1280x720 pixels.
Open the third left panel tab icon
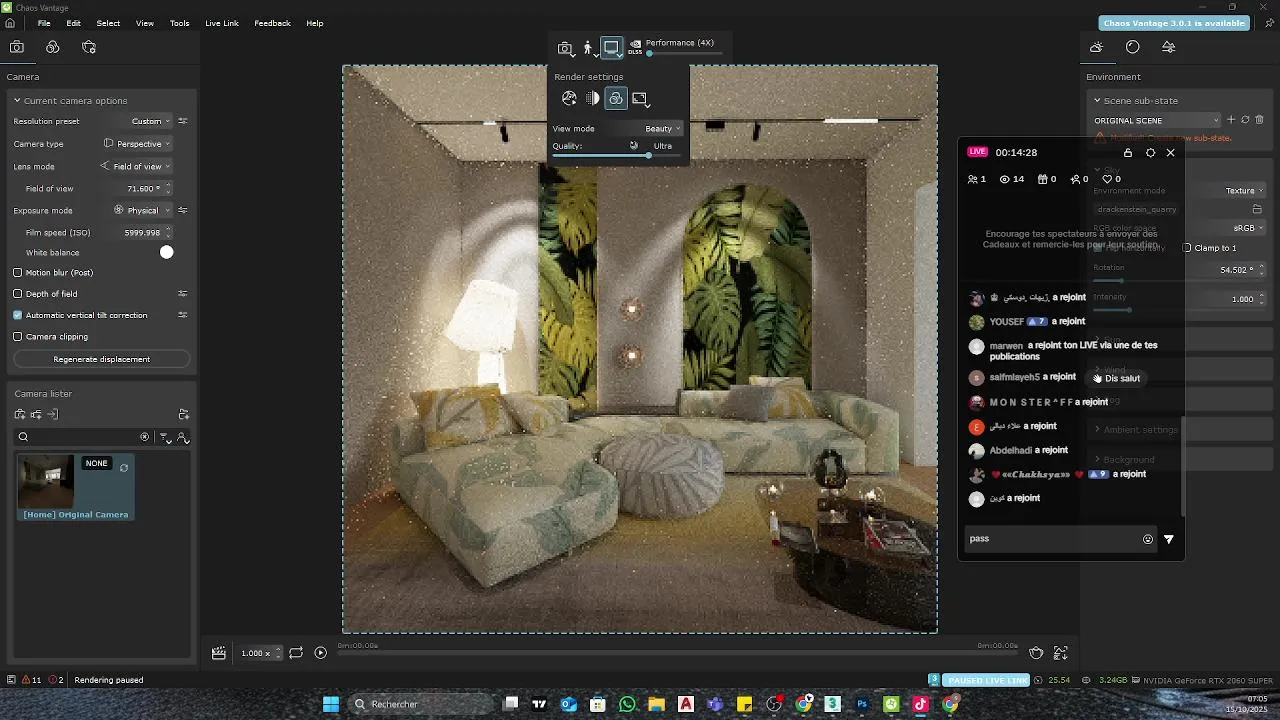89,47
